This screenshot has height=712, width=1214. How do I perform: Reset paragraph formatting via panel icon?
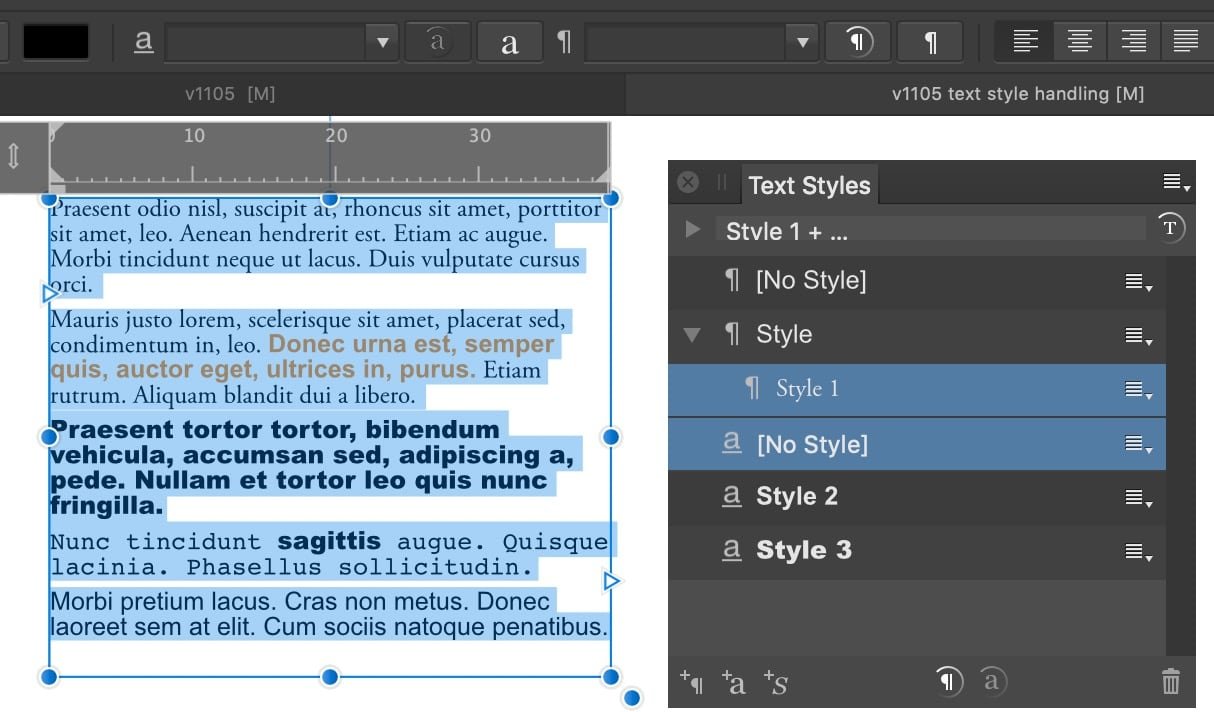[947, 681]
